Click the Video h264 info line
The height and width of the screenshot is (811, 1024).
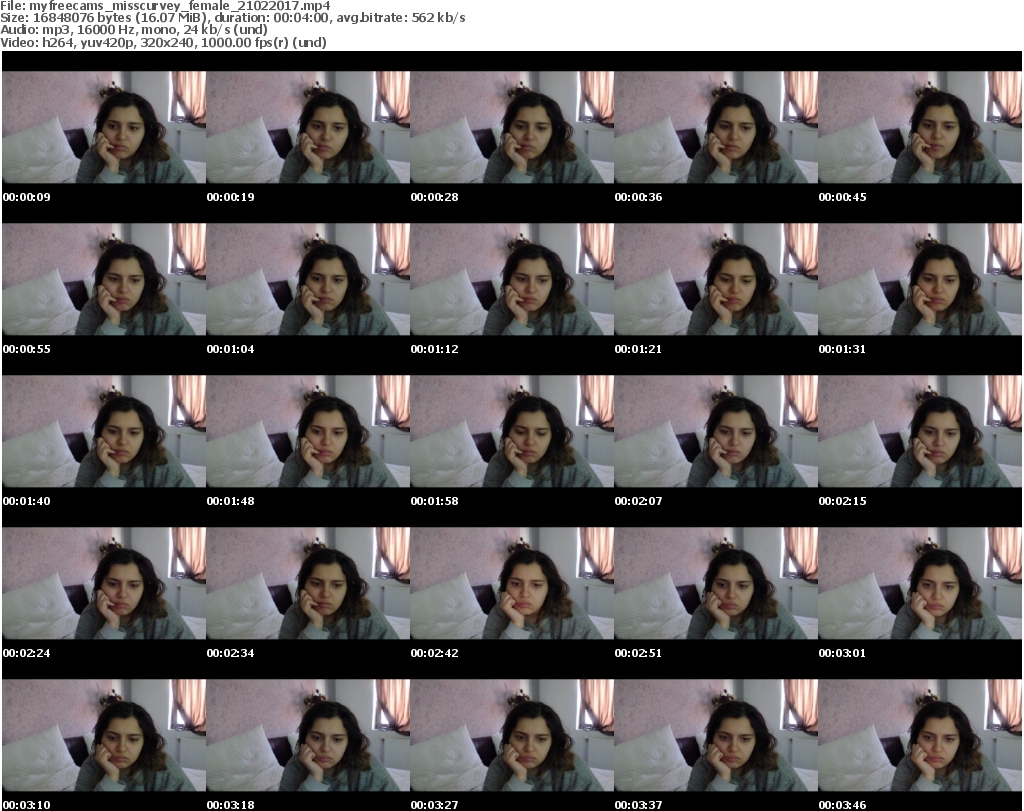(163, 42)
